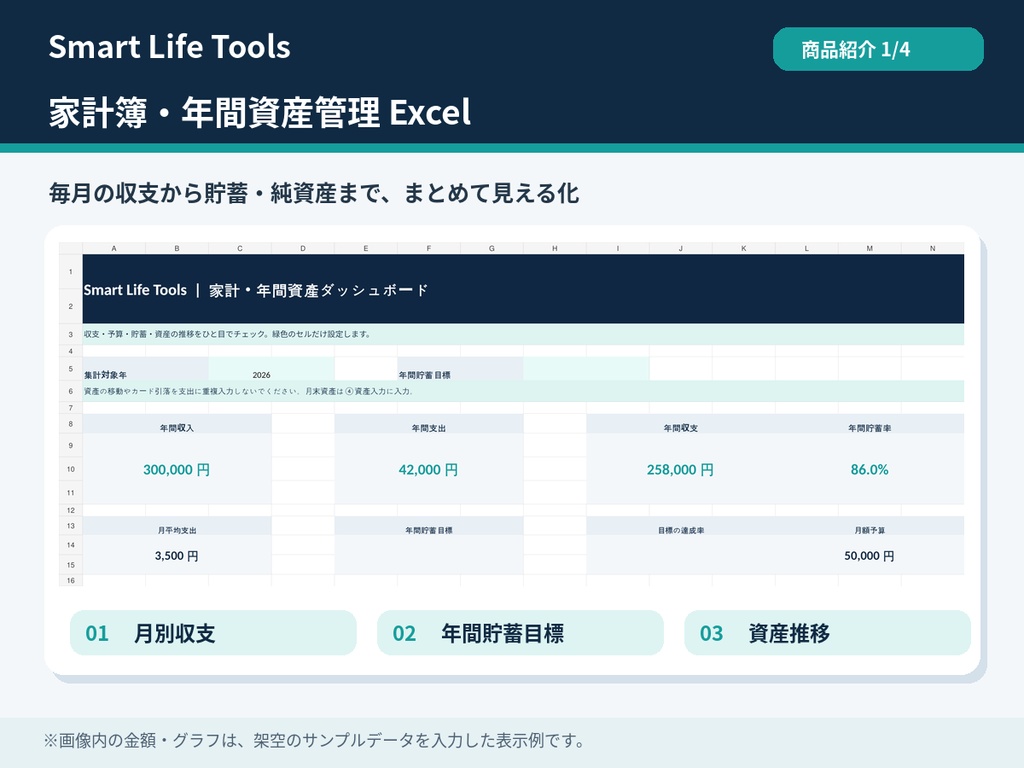Select the 258,000 円 value cell
Viewport: 1024px width, 768px height.
(x=680, y=470)
